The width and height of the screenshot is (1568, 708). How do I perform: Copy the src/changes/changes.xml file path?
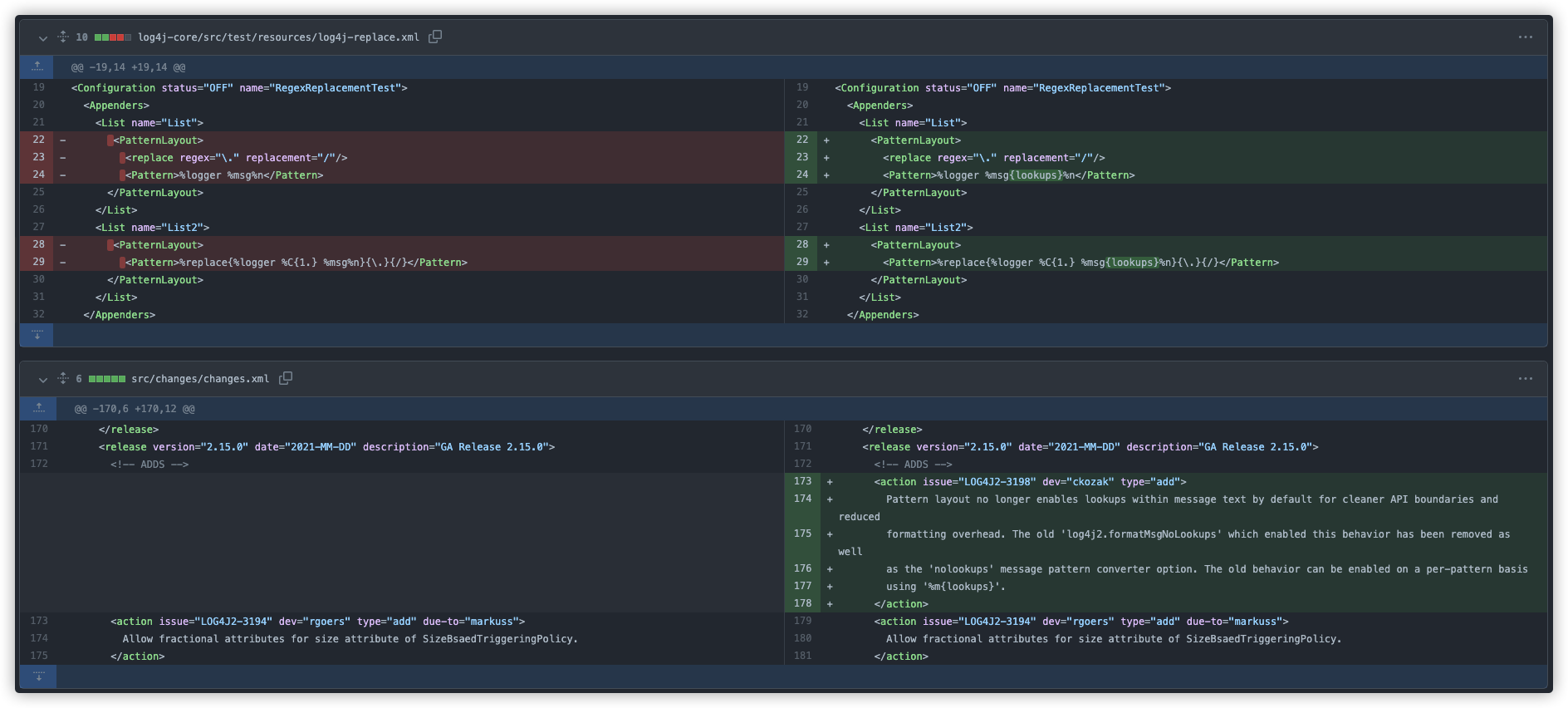click(x=286, y=378)
